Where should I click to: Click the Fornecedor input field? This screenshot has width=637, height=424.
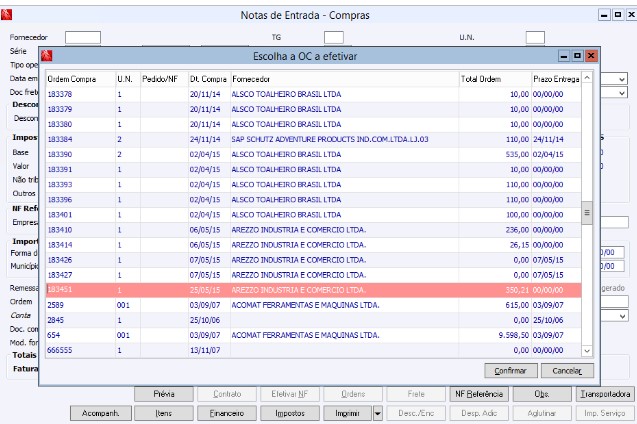(x=83, y=37)
